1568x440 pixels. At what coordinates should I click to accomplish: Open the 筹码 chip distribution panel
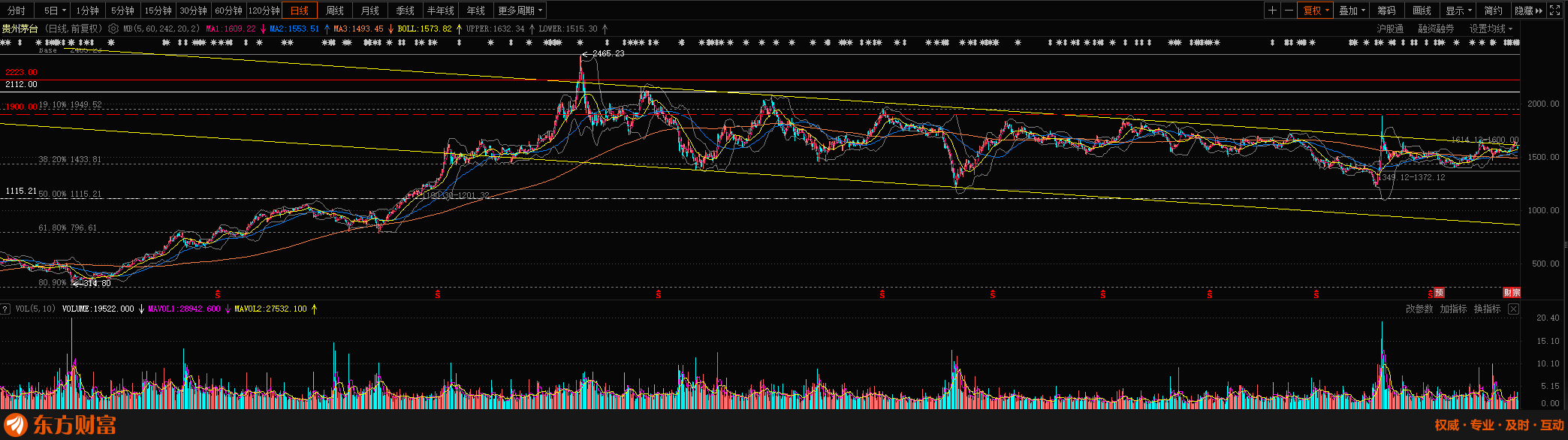pos(1387,11)
